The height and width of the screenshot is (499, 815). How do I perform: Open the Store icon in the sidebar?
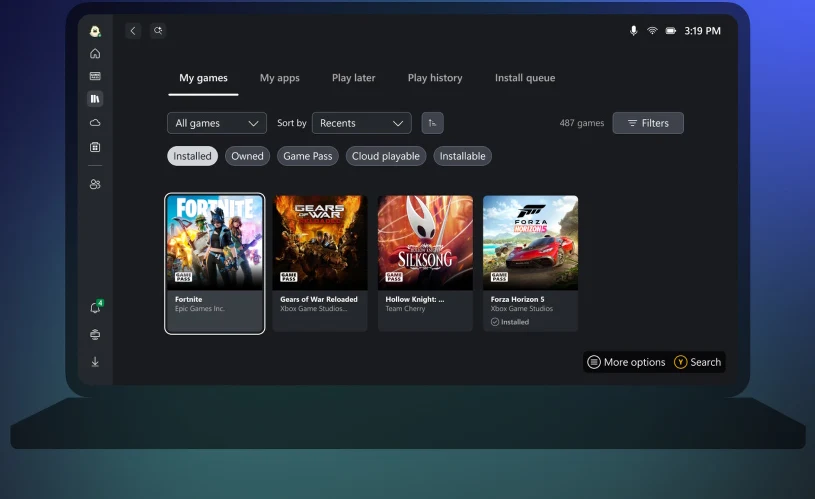95,147
